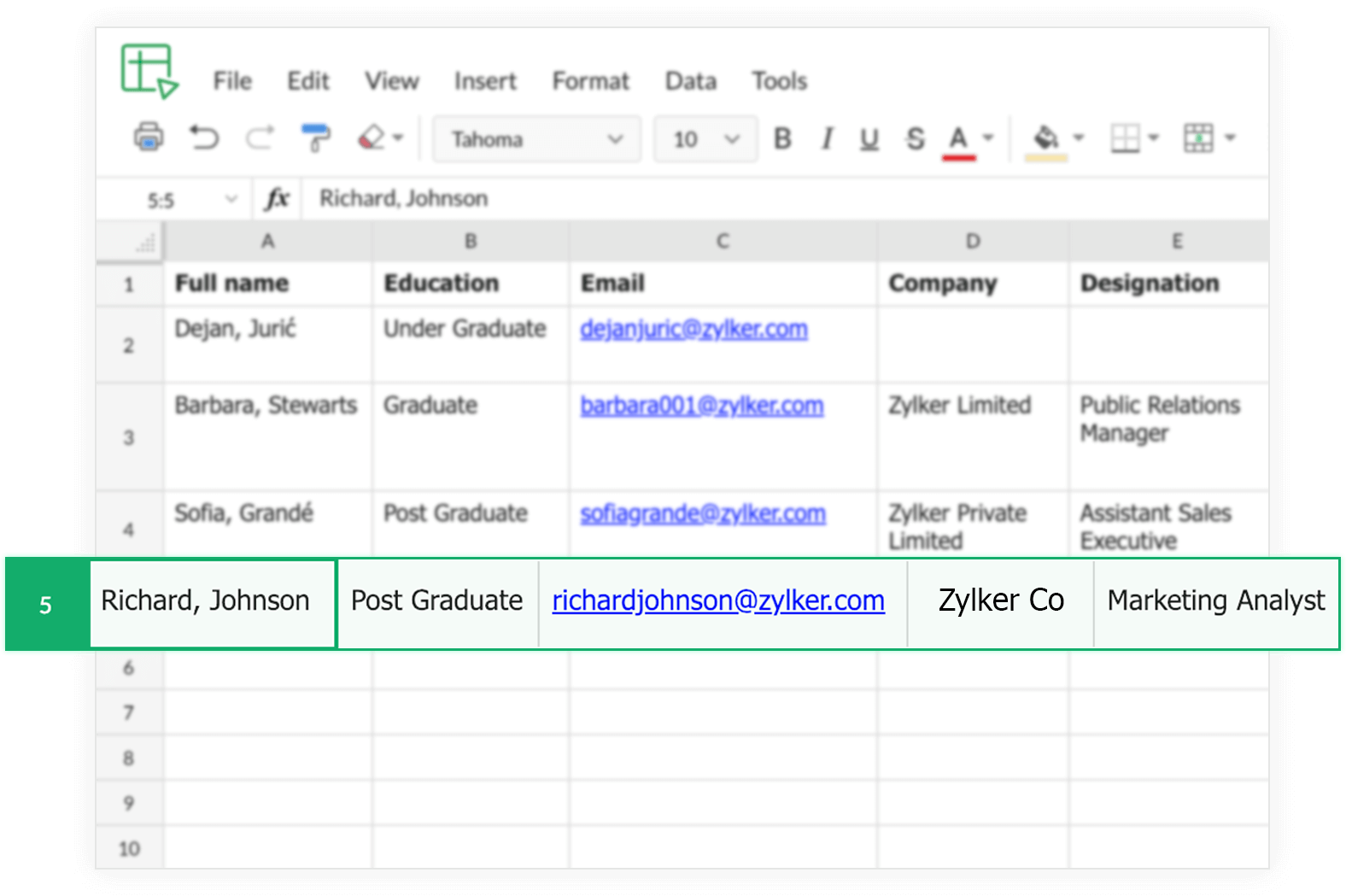Open the sofiagrande@zylker.com email link
The height and width of the screenshot is (896, 1346).
(703, 513)
